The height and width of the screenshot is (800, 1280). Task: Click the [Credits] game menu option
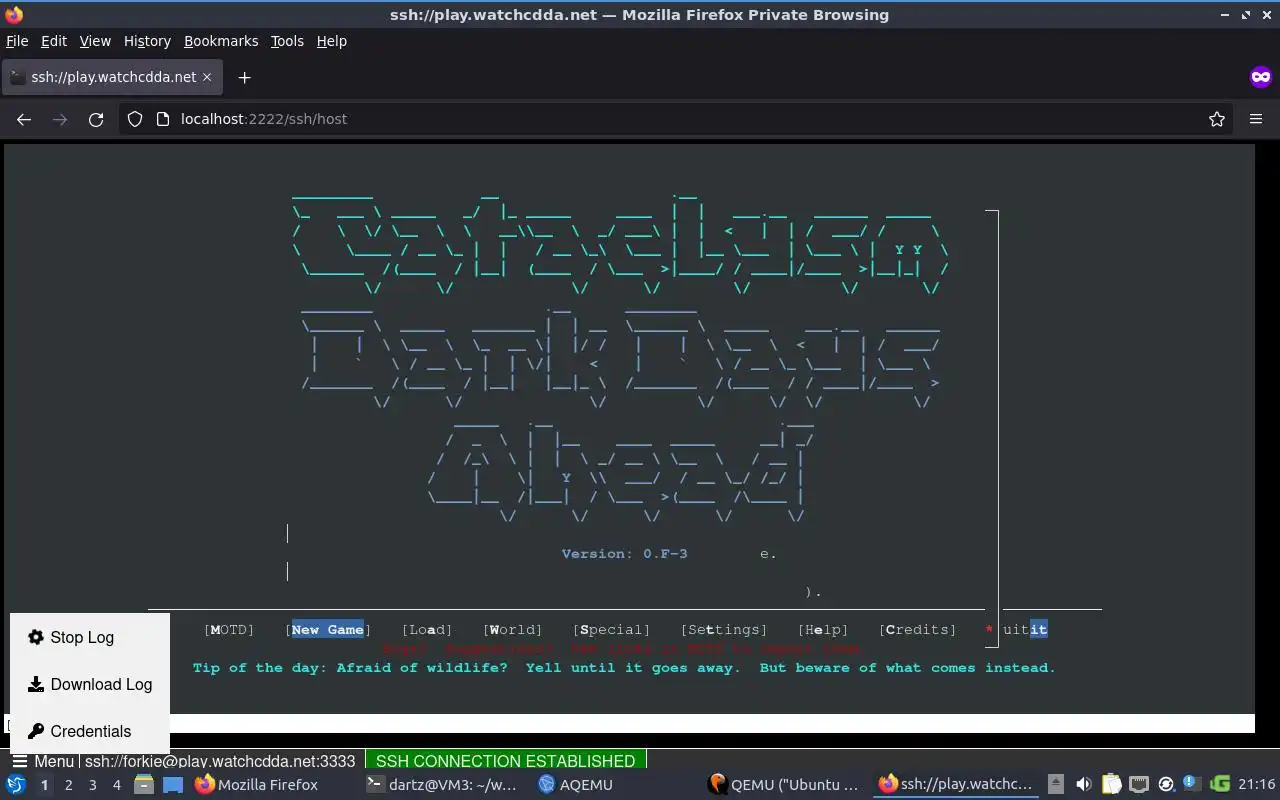pyautogui.click(x=917, y=629)
